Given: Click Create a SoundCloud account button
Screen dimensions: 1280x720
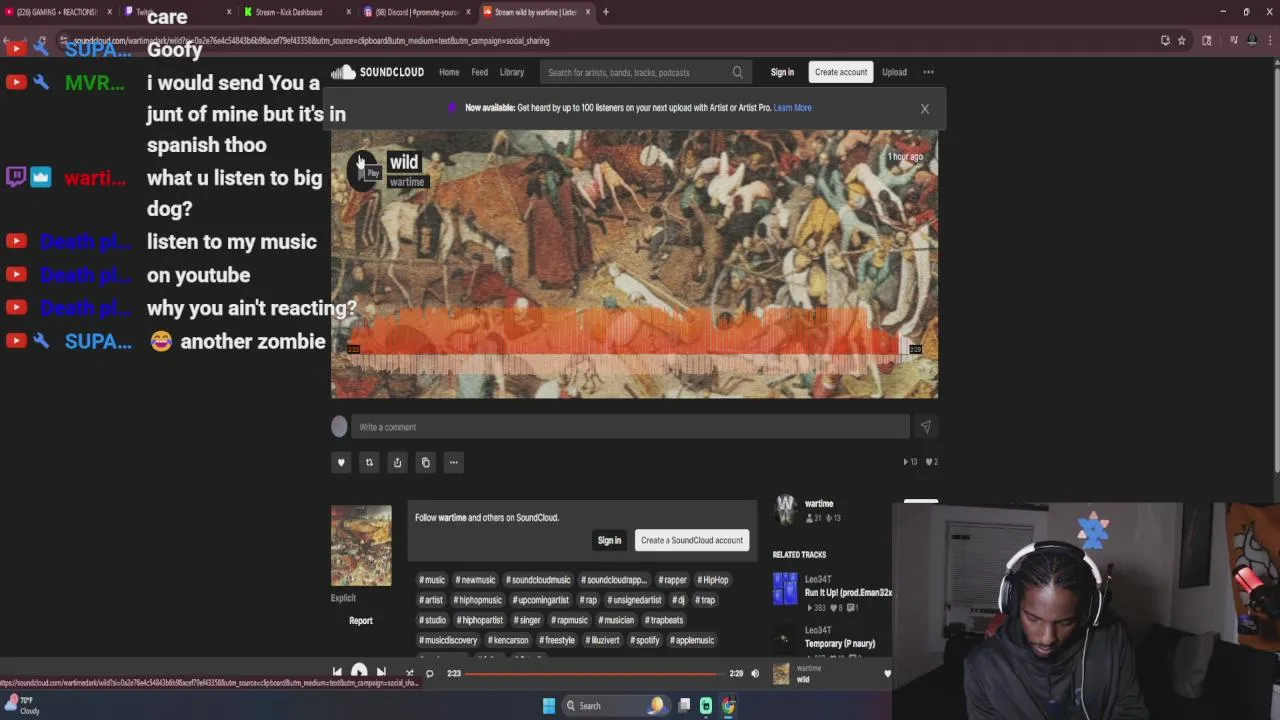Looking at the screenshot, I should coord(692,540).
